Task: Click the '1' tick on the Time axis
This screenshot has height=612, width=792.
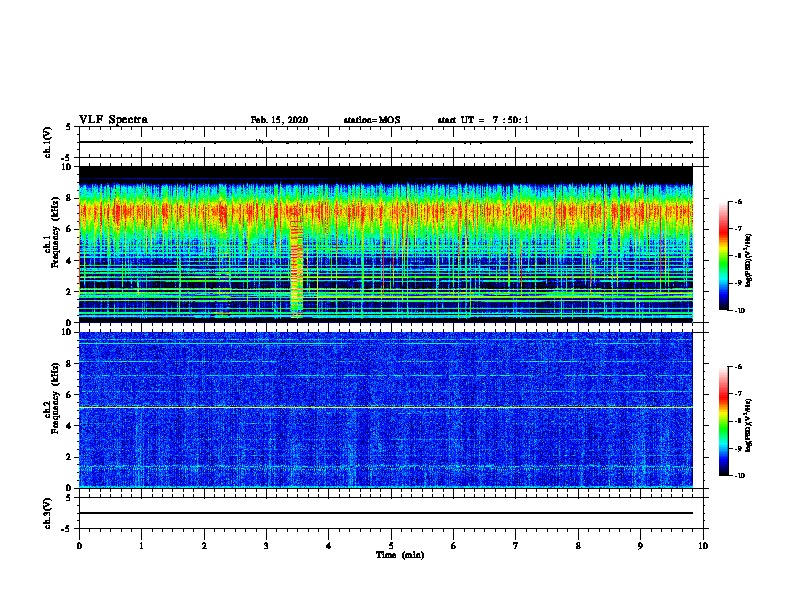Action: pos(141,546)
